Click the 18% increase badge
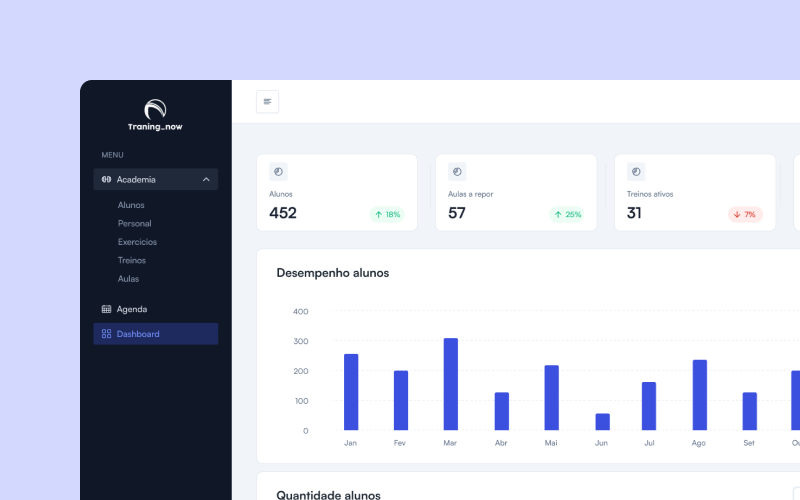The width and height of the screenshot is (800, 500). (x=387, y=214)
